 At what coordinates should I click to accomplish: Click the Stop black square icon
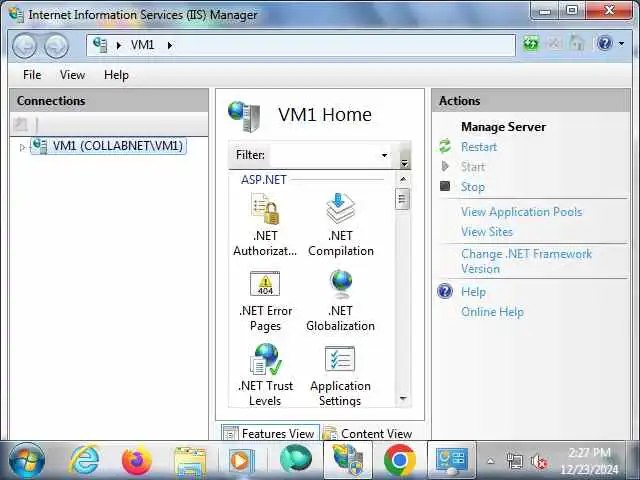pos(445,186)
